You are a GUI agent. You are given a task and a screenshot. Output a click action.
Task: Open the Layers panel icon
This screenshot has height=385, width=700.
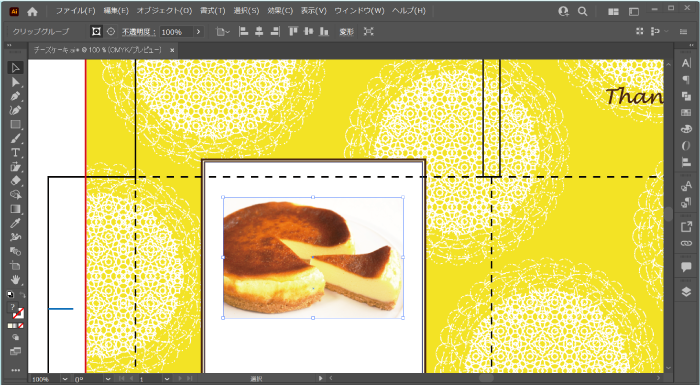click(x=686, y=292)
